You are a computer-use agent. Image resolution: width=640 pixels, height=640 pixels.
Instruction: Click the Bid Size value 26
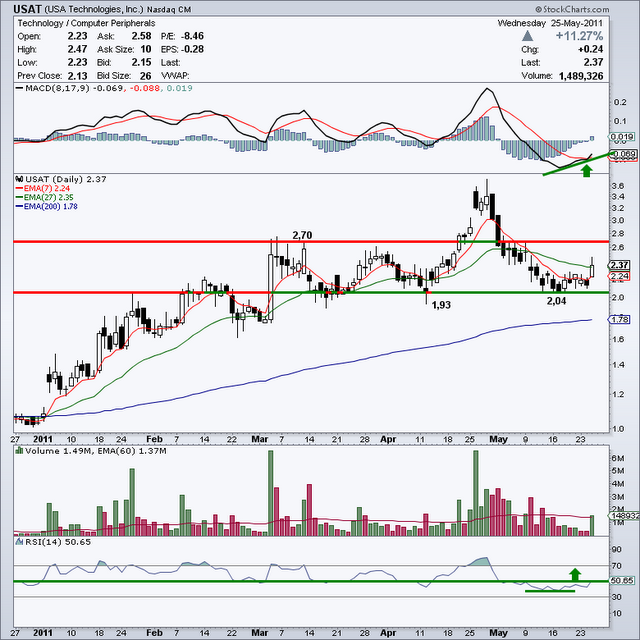(146, 76)
